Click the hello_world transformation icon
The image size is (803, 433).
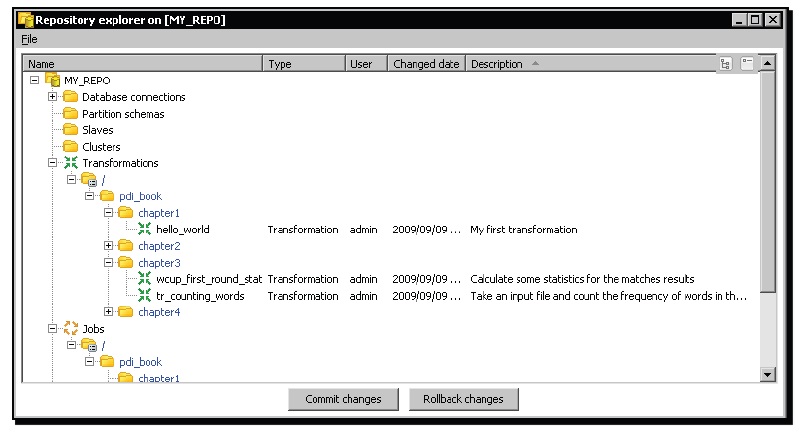pyautogui.click(x=144, y=229)
